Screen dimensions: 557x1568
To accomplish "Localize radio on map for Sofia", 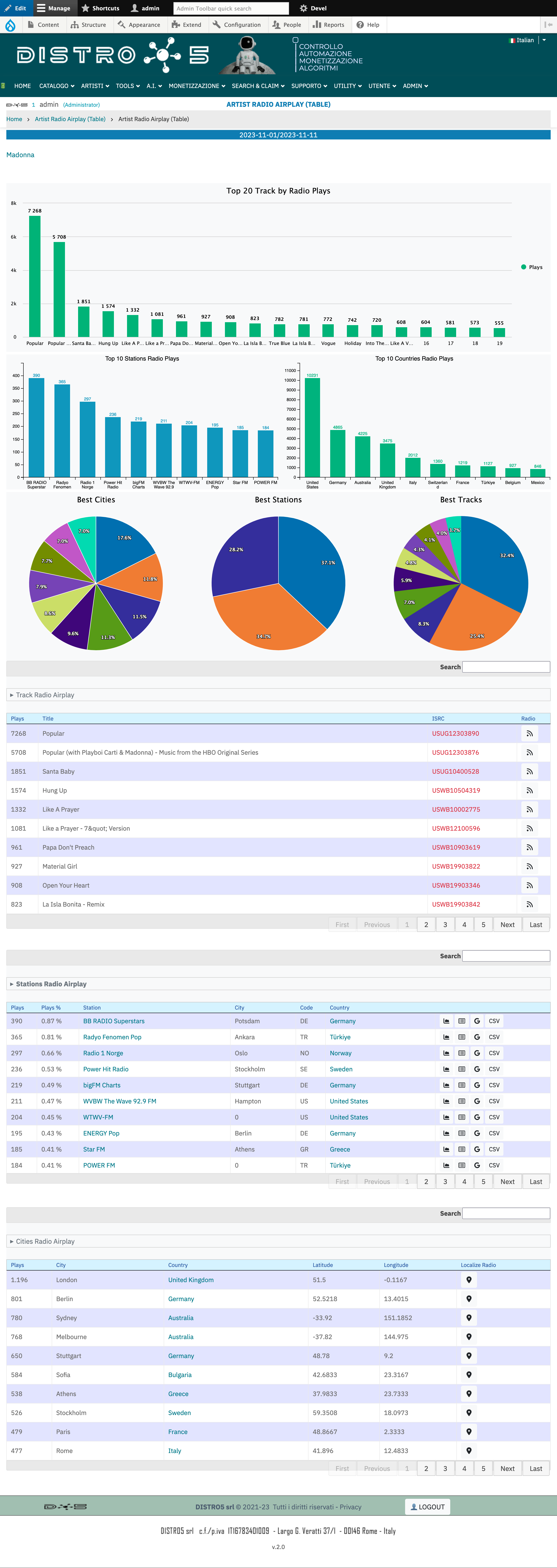I will click(x=469, y=1375).
